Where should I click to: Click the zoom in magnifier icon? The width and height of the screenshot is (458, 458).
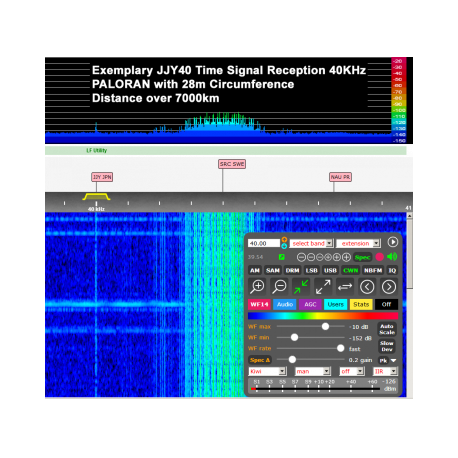257,287
